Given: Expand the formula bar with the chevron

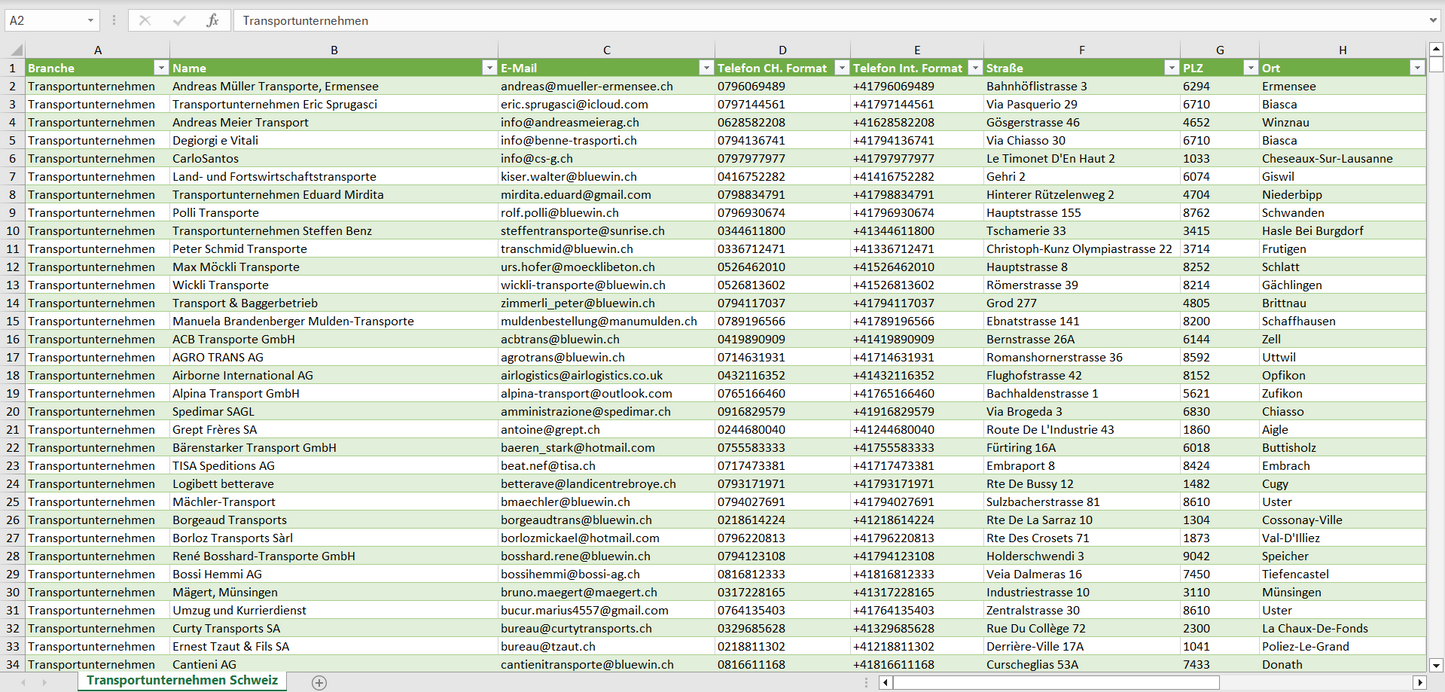Looking at the screenshot, I should tap(1434, 20).
